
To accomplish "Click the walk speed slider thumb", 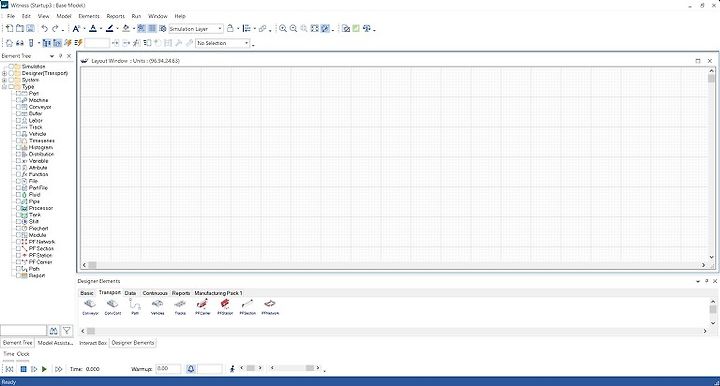I will (251, 368).
